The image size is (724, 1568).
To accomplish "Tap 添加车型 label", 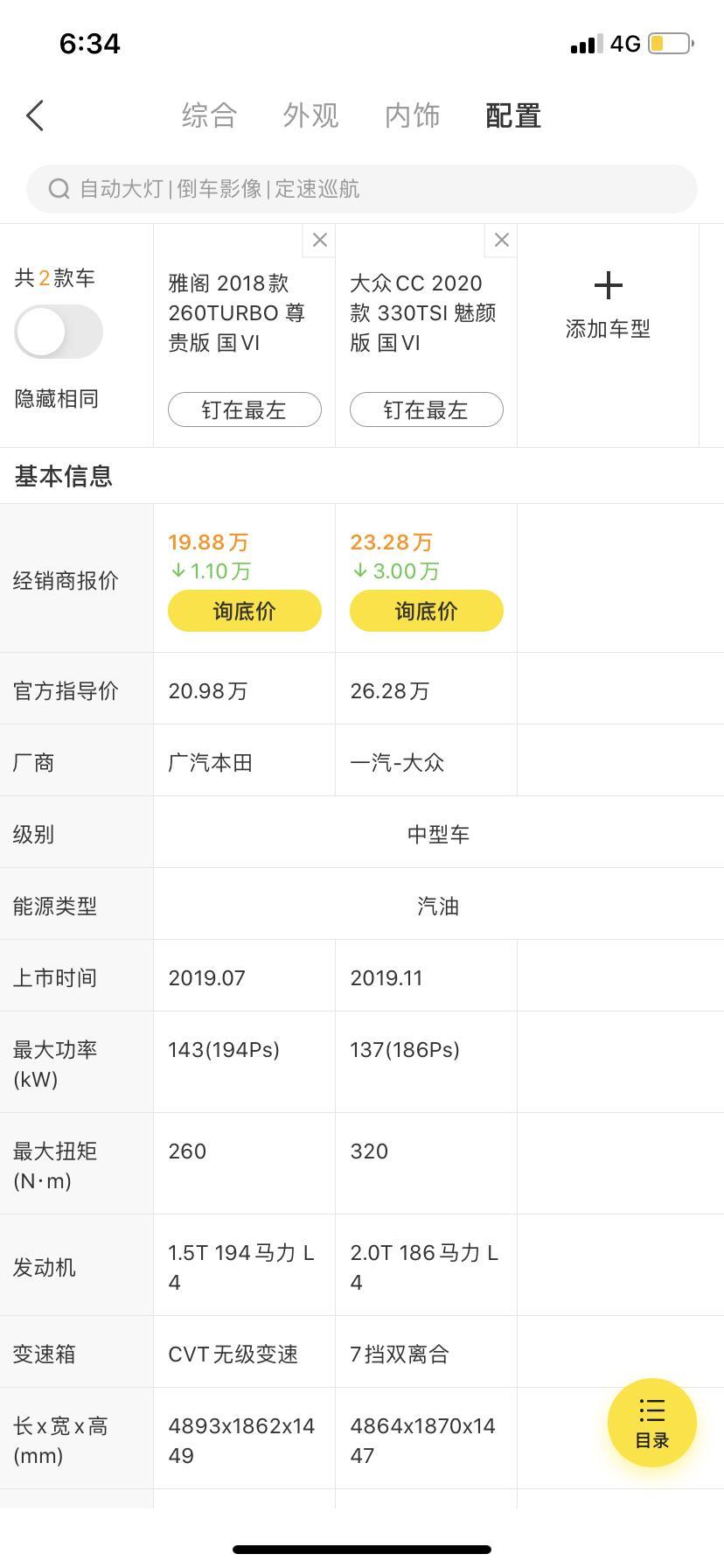I will pyautogui.click(x=608, y=329).
